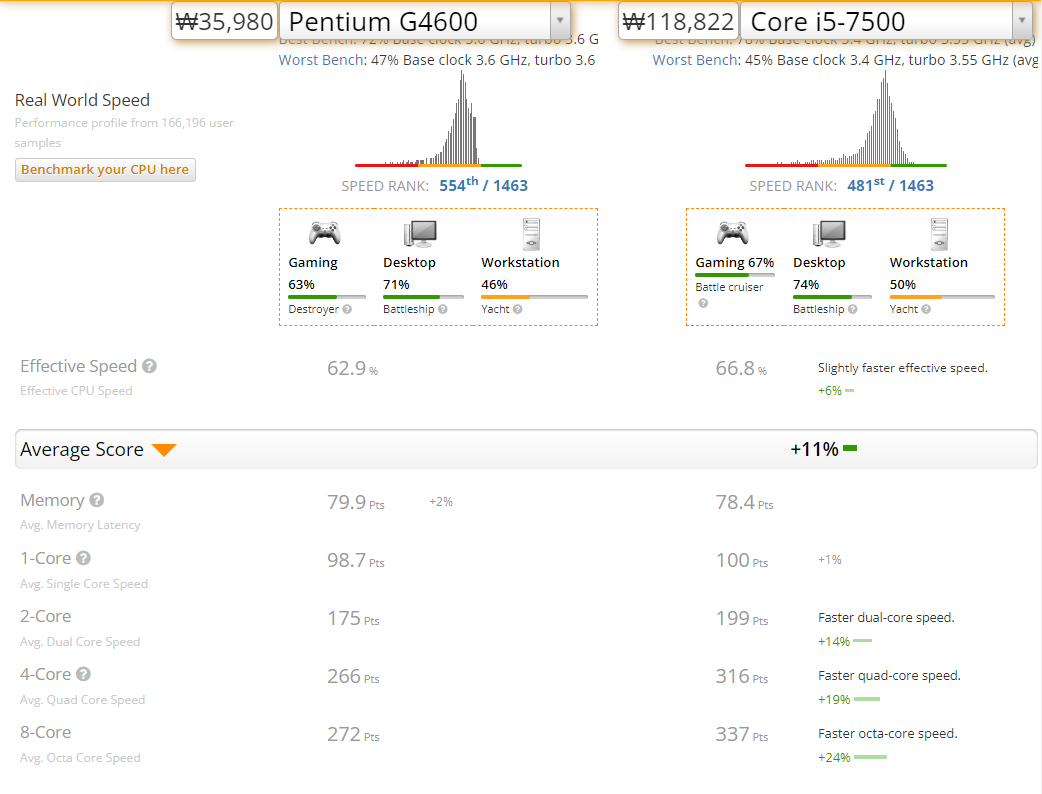1042x794 pixels.
Task: Click help icon beside 1-Core
Action: click(x=83, y=558)
